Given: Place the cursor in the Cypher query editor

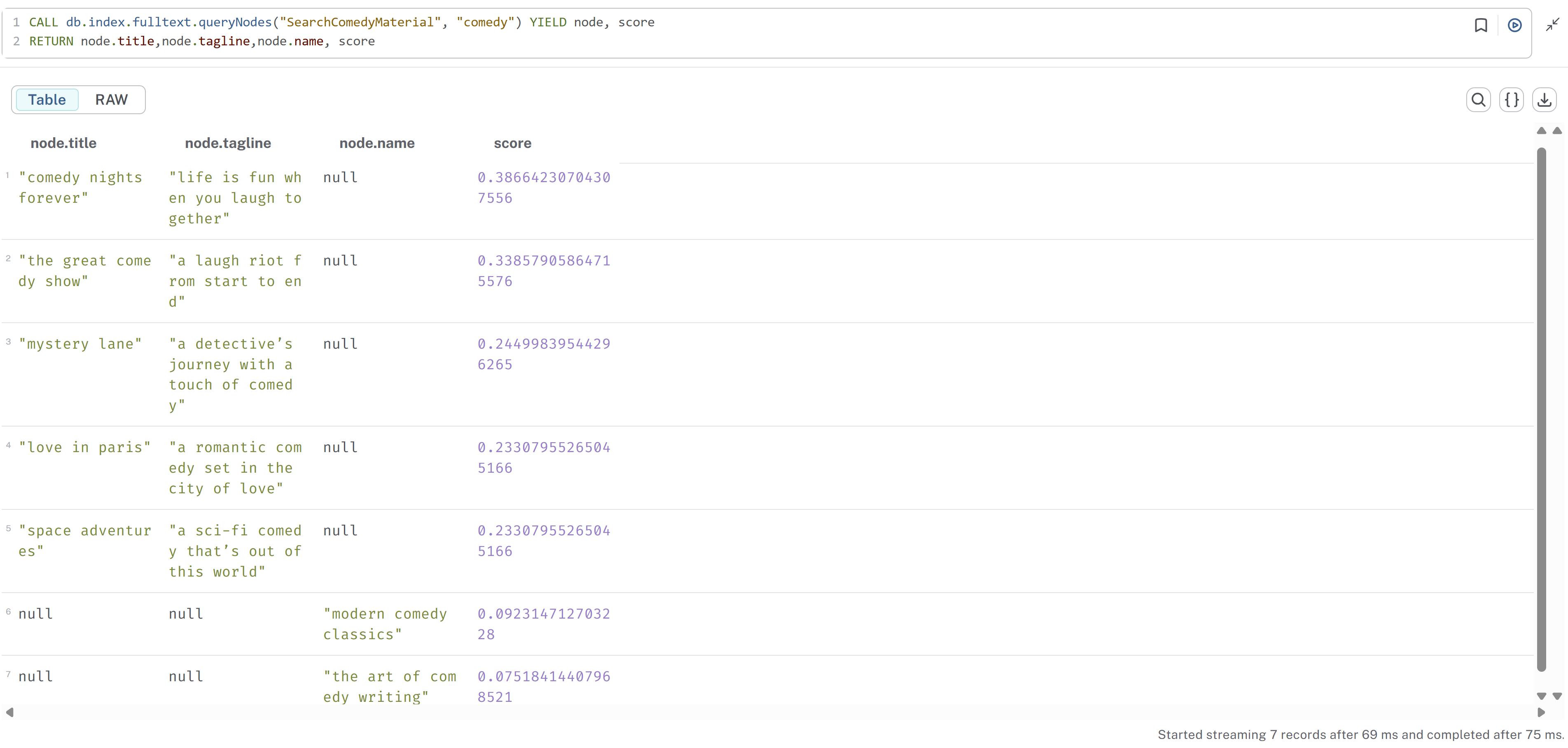Looking at the screenshot, I should [x=365, y=32].
